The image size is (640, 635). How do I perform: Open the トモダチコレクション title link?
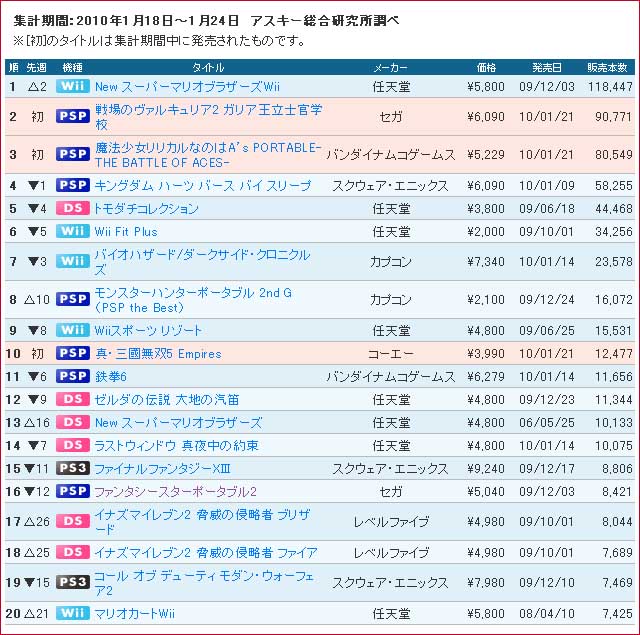click(147, 209)
